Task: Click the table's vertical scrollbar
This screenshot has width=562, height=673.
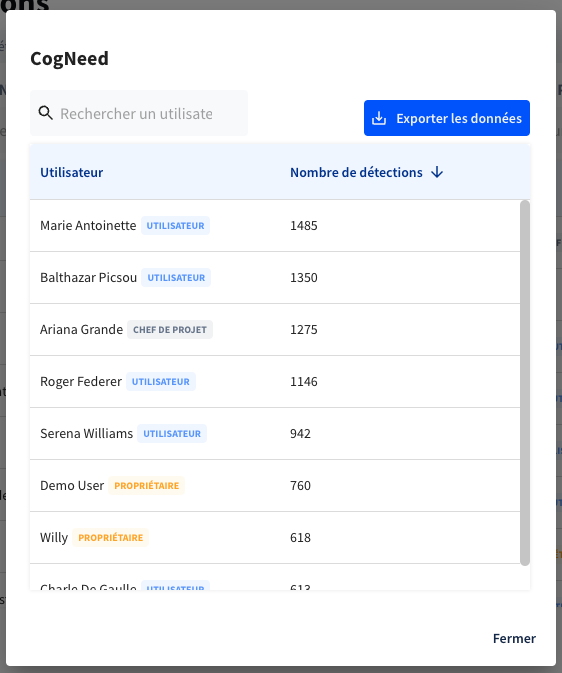Action: point(525,383)
